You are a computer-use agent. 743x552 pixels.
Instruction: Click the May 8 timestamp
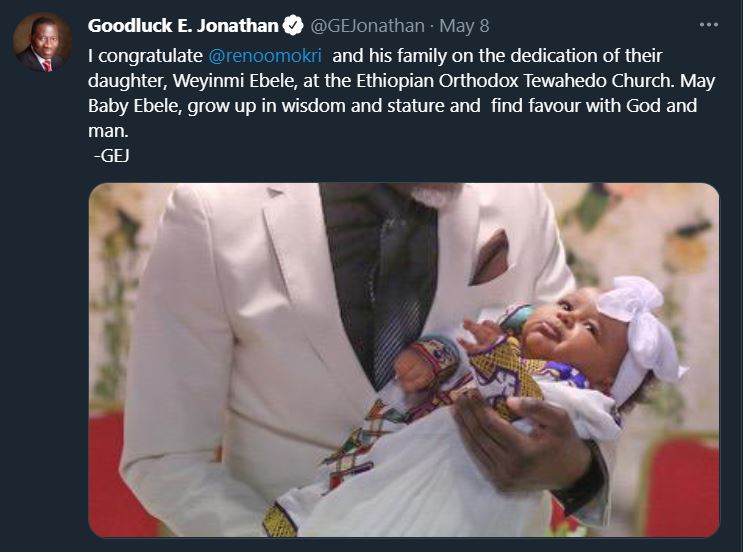pos(464,26)
